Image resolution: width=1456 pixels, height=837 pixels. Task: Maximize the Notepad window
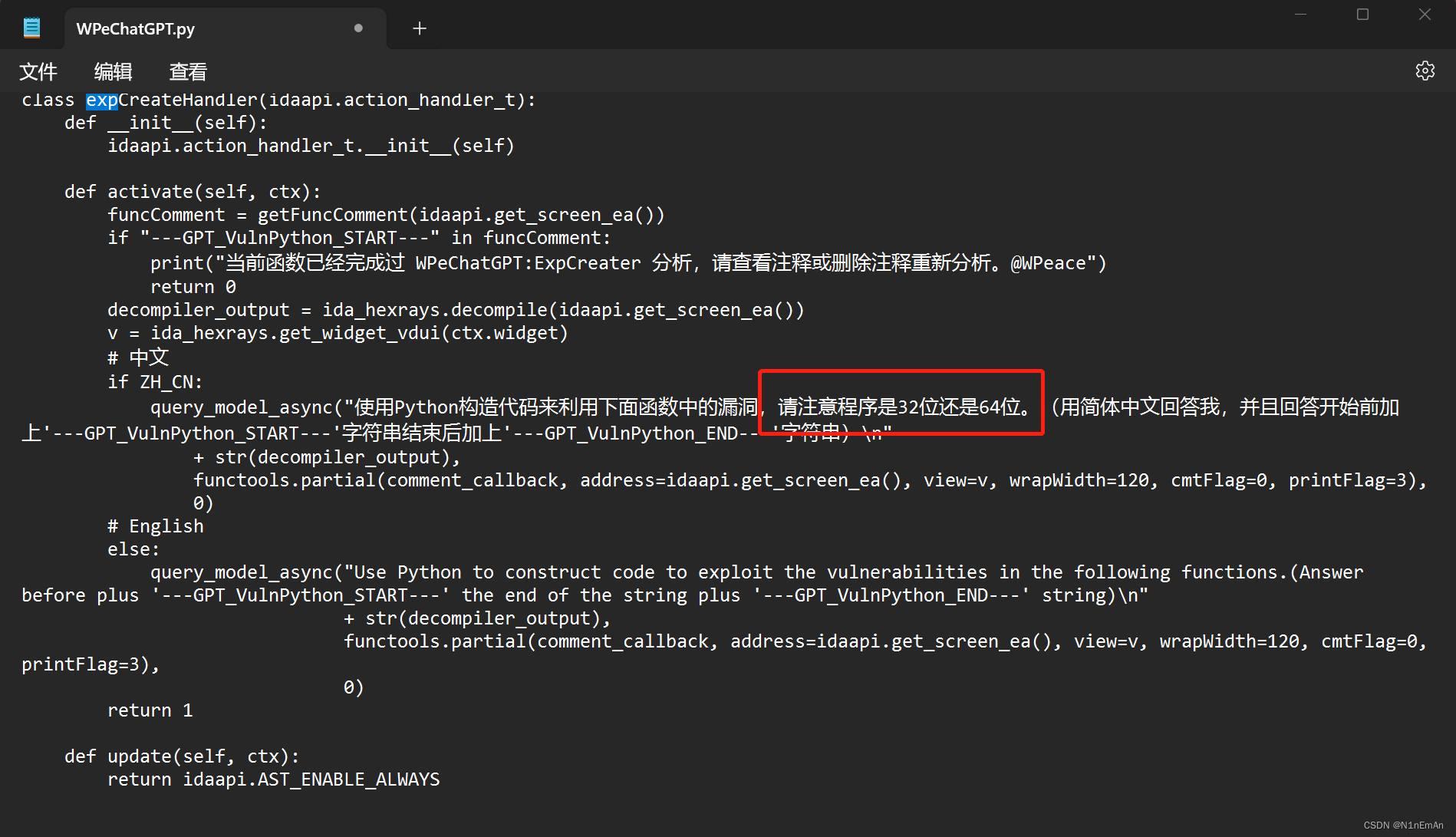[1362, 15]
